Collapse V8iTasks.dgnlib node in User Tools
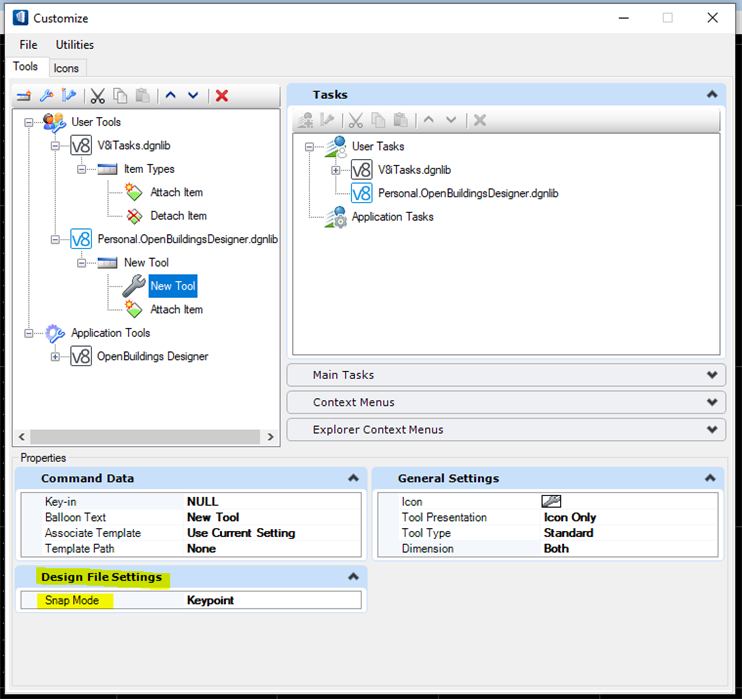Image resolution: width=742 pixels, height=699 pixels. (x=55, y=146)
